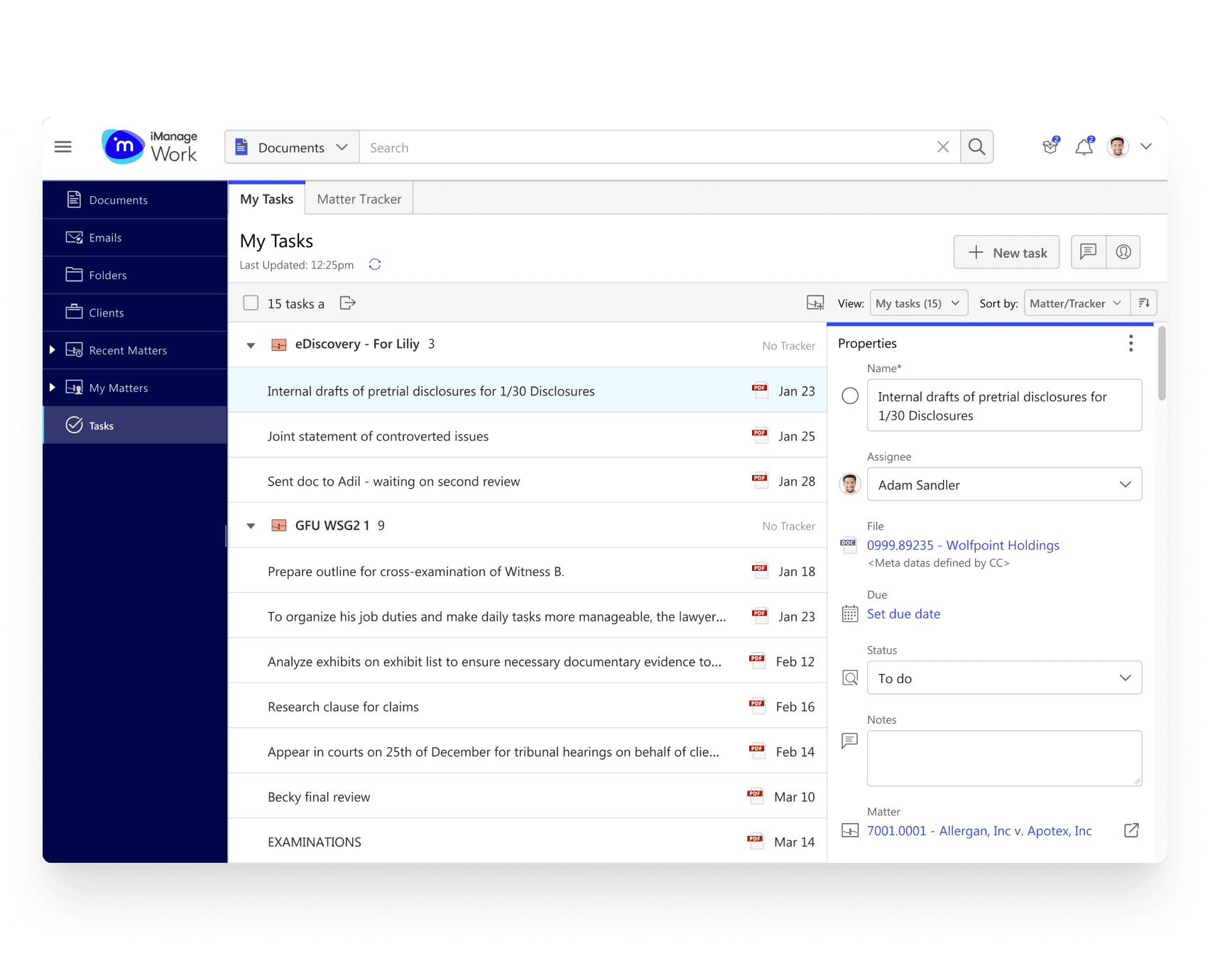Collapse the eDiscovery - For Liliy group
Screen dimensions: 1210x980
[250, 344]
